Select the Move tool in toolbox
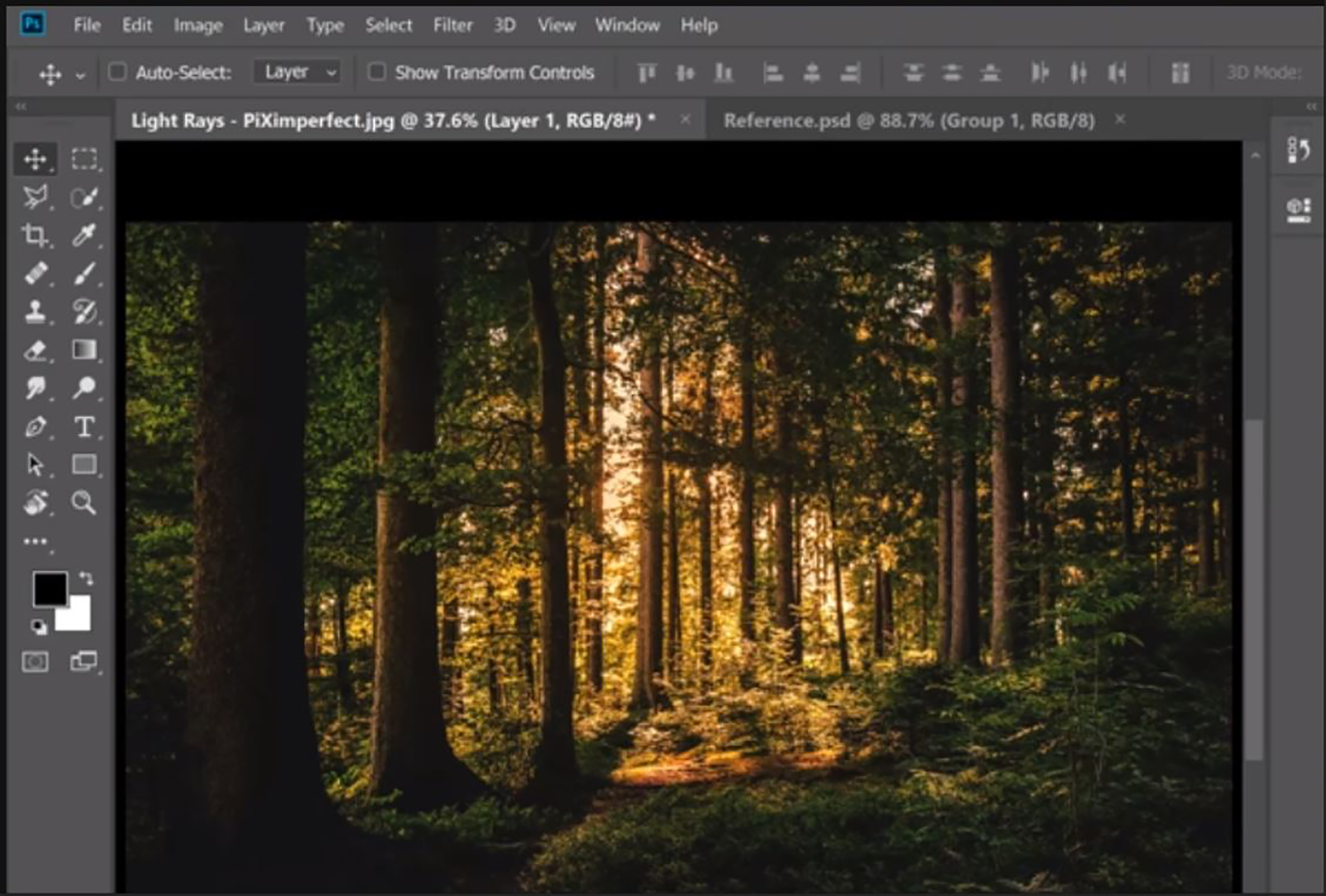The width and height of the screenshot is (1326, 896). [35, 159]
